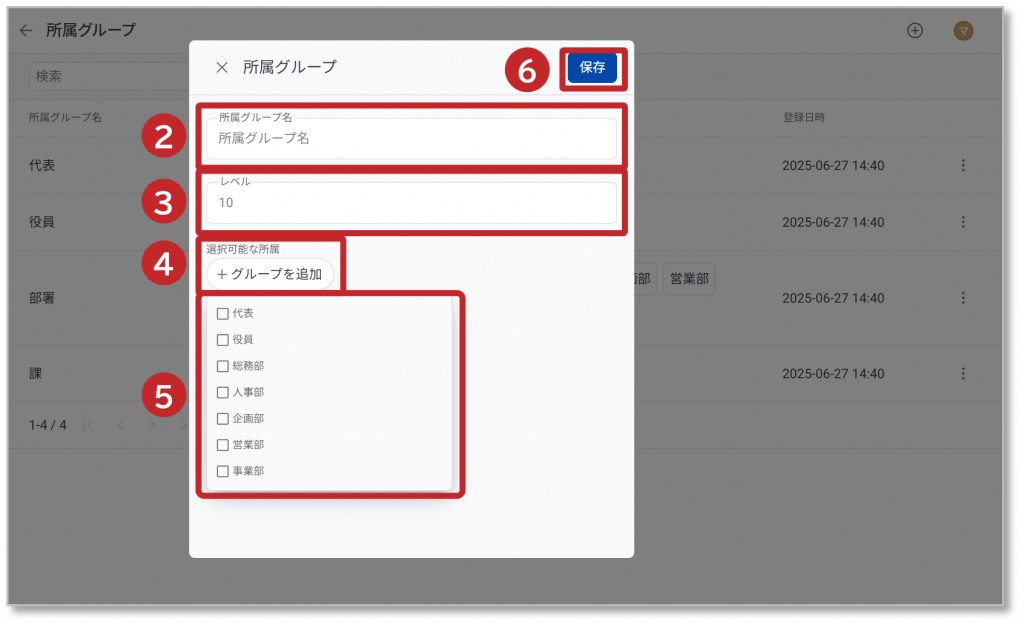
Task: Open three-dot menu for 役員 row
Action: coord(963,221)
